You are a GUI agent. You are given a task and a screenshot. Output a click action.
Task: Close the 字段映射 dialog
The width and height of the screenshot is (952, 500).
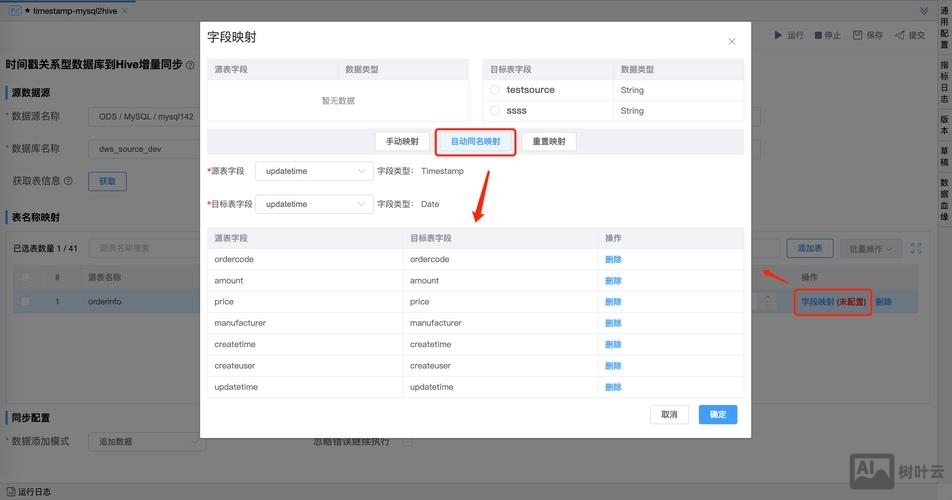(732, 41)
